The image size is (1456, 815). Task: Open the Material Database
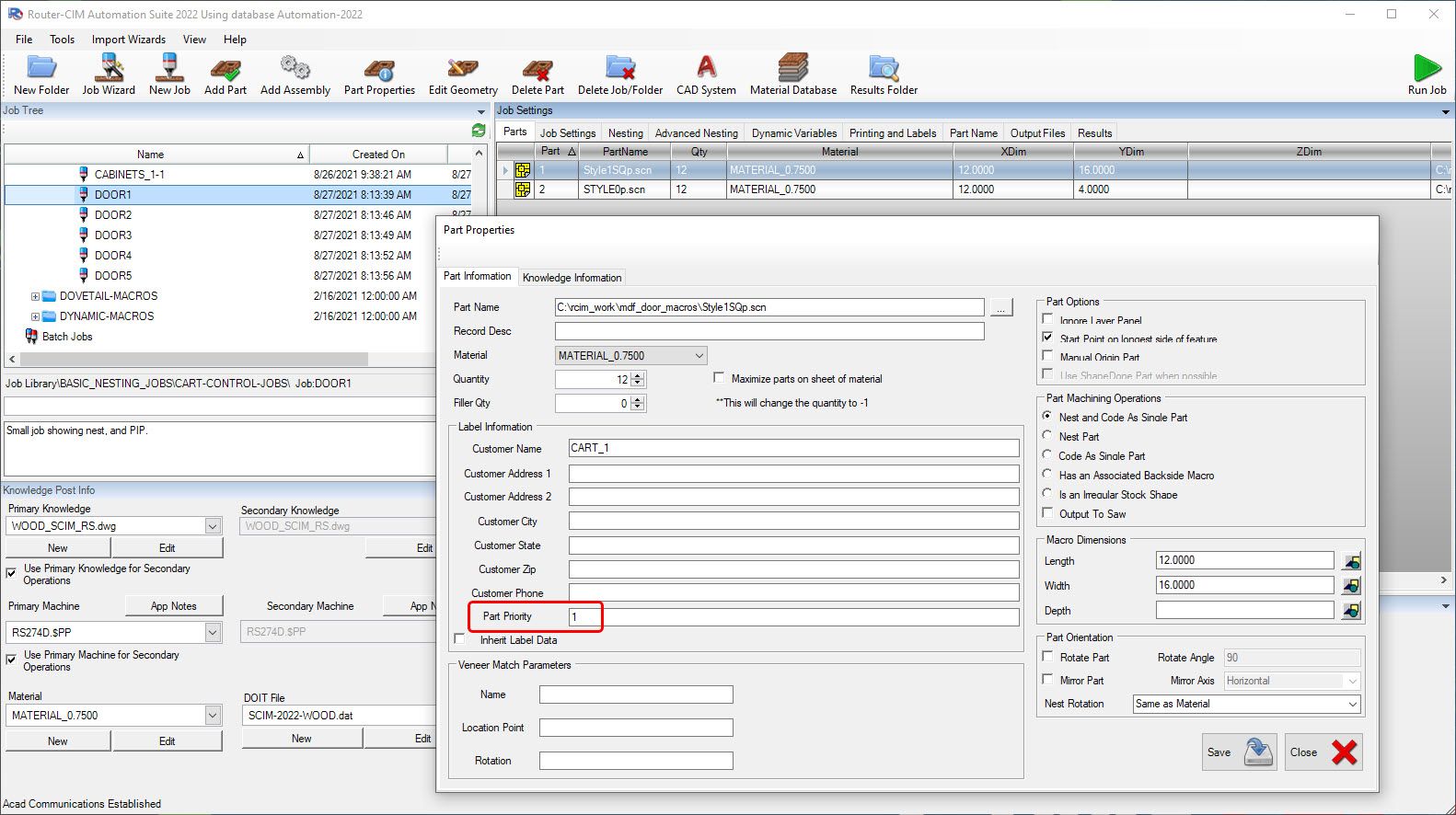pyautogui.click(x=792, y=74)
